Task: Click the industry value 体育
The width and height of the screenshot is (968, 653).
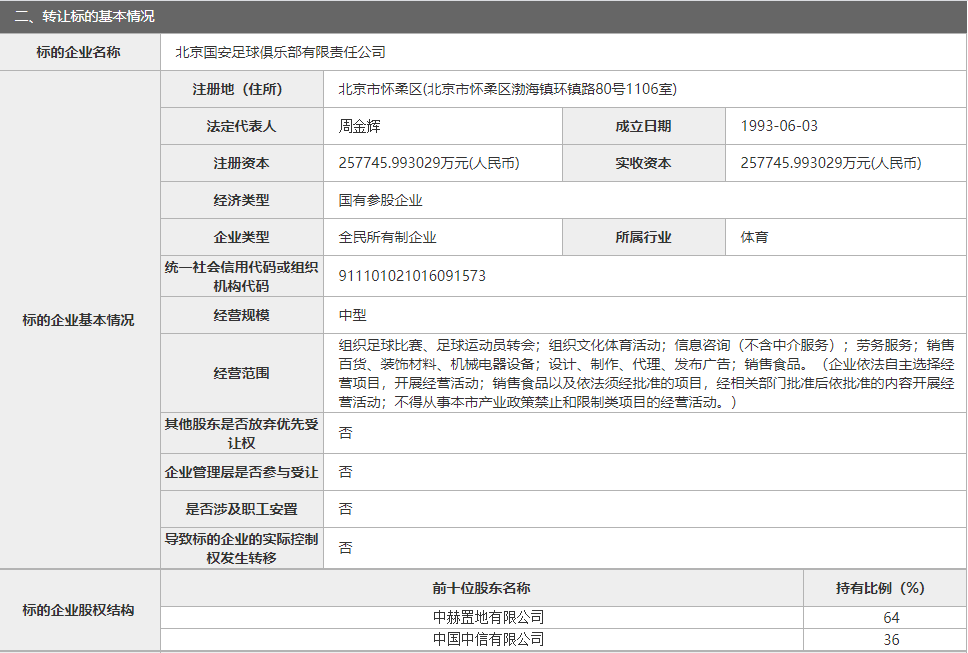Action: pyautogui.click(x=754, y=237)
